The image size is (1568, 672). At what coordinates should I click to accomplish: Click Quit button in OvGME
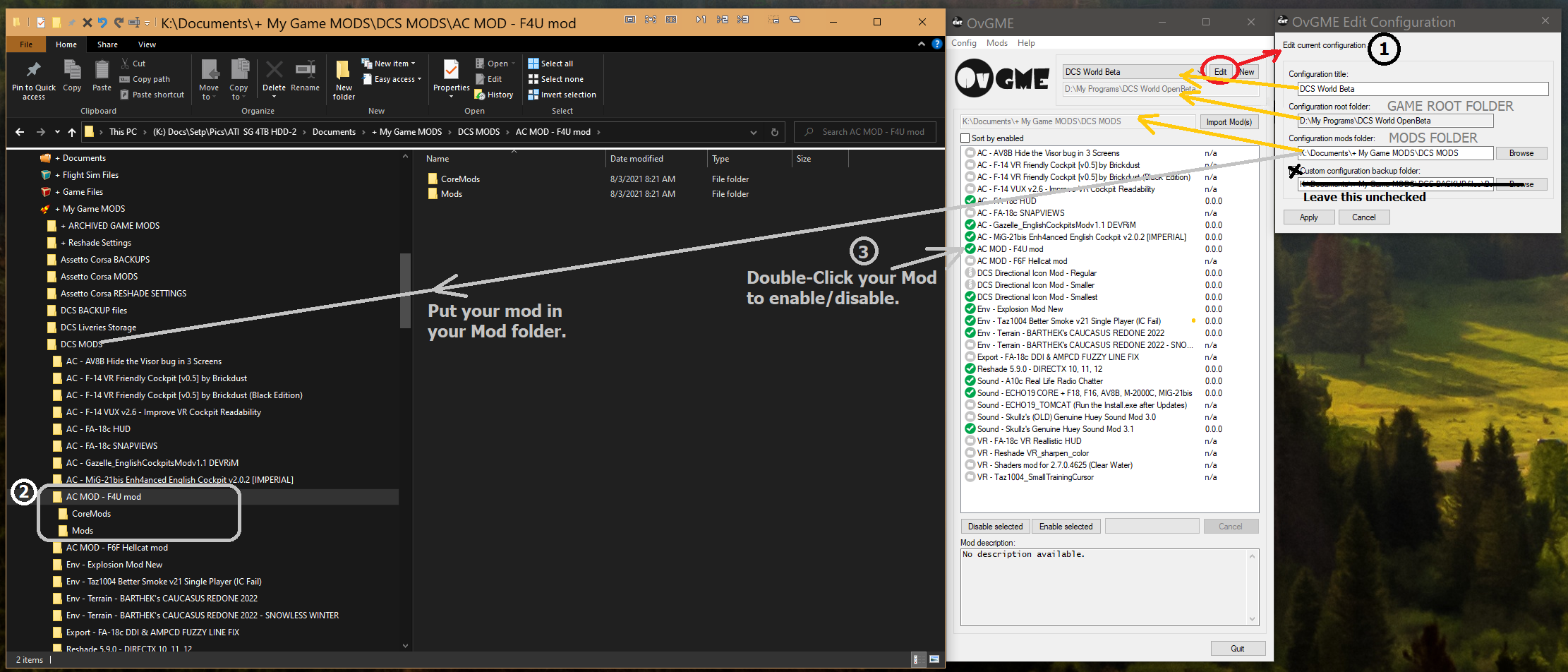[x=1238, y=649]
